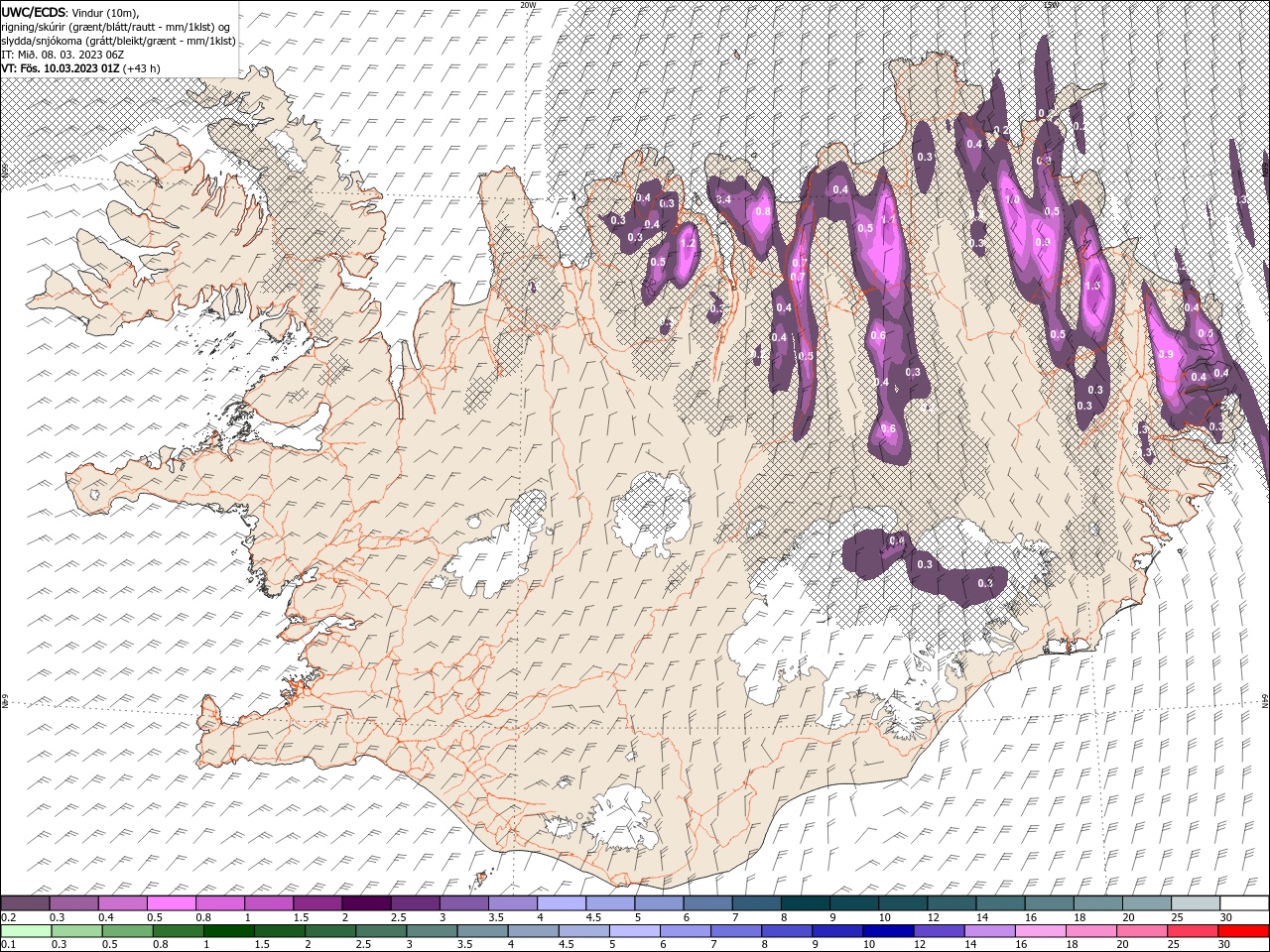Click the '0.2' label under upper legend
1270x952 pixels.
pos(8,917)
